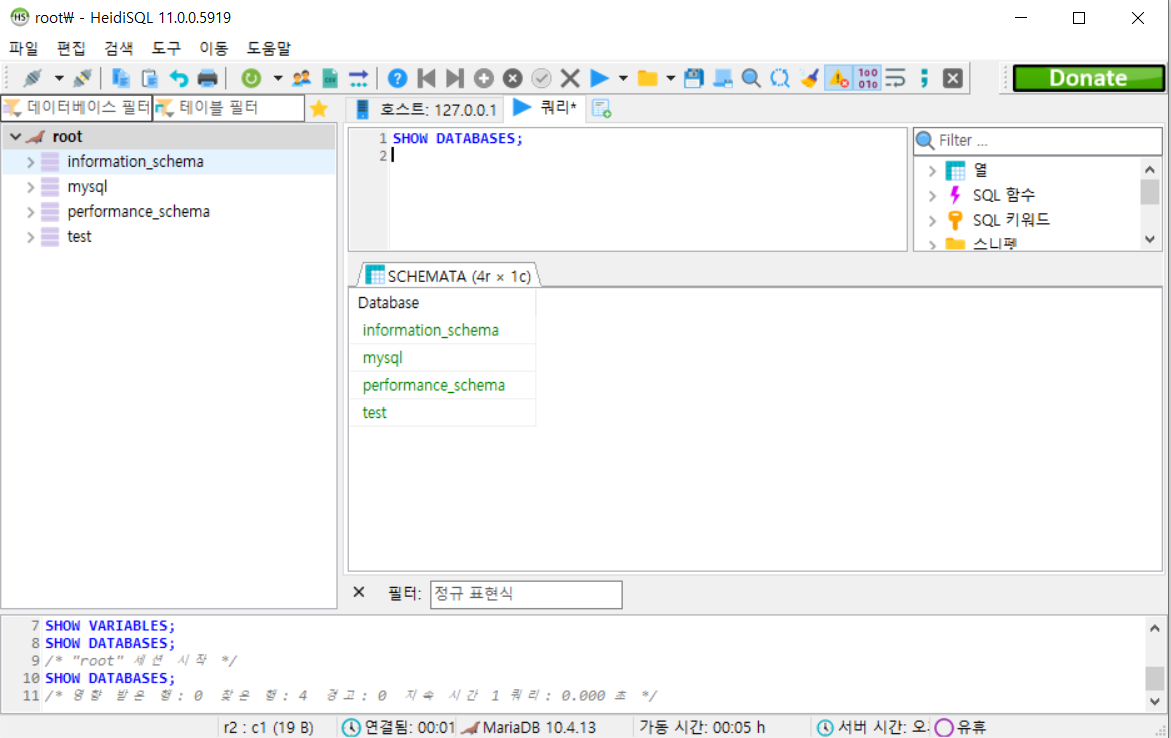This screenshot has width=1171, height=738.
Task: Open the Export database arrows icon
Action: (358, 78)
